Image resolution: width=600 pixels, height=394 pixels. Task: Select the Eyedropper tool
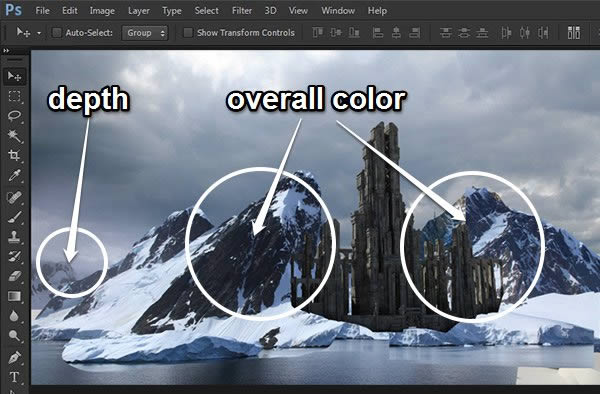click(15, 176)
